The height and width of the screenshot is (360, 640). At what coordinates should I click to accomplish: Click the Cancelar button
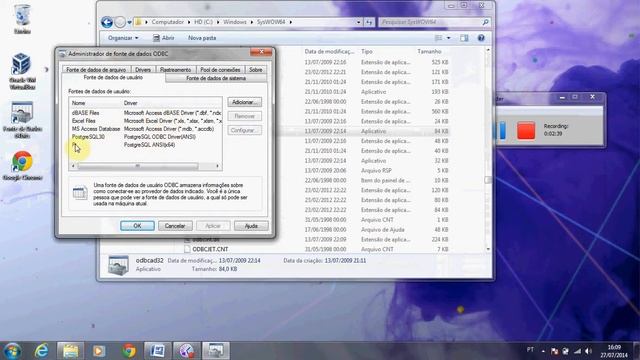tap(175, 226)
